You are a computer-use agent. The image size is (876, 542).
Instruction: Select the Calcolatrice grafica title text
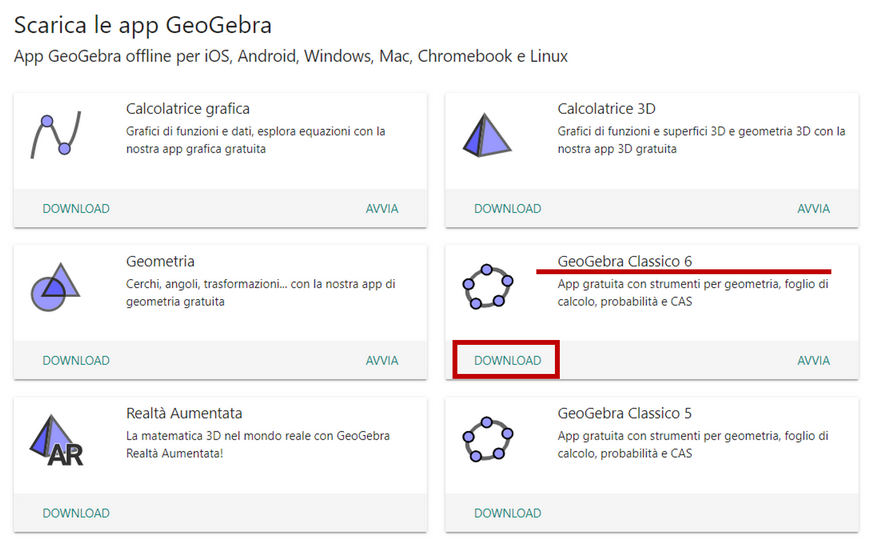(x=188, y=108)
